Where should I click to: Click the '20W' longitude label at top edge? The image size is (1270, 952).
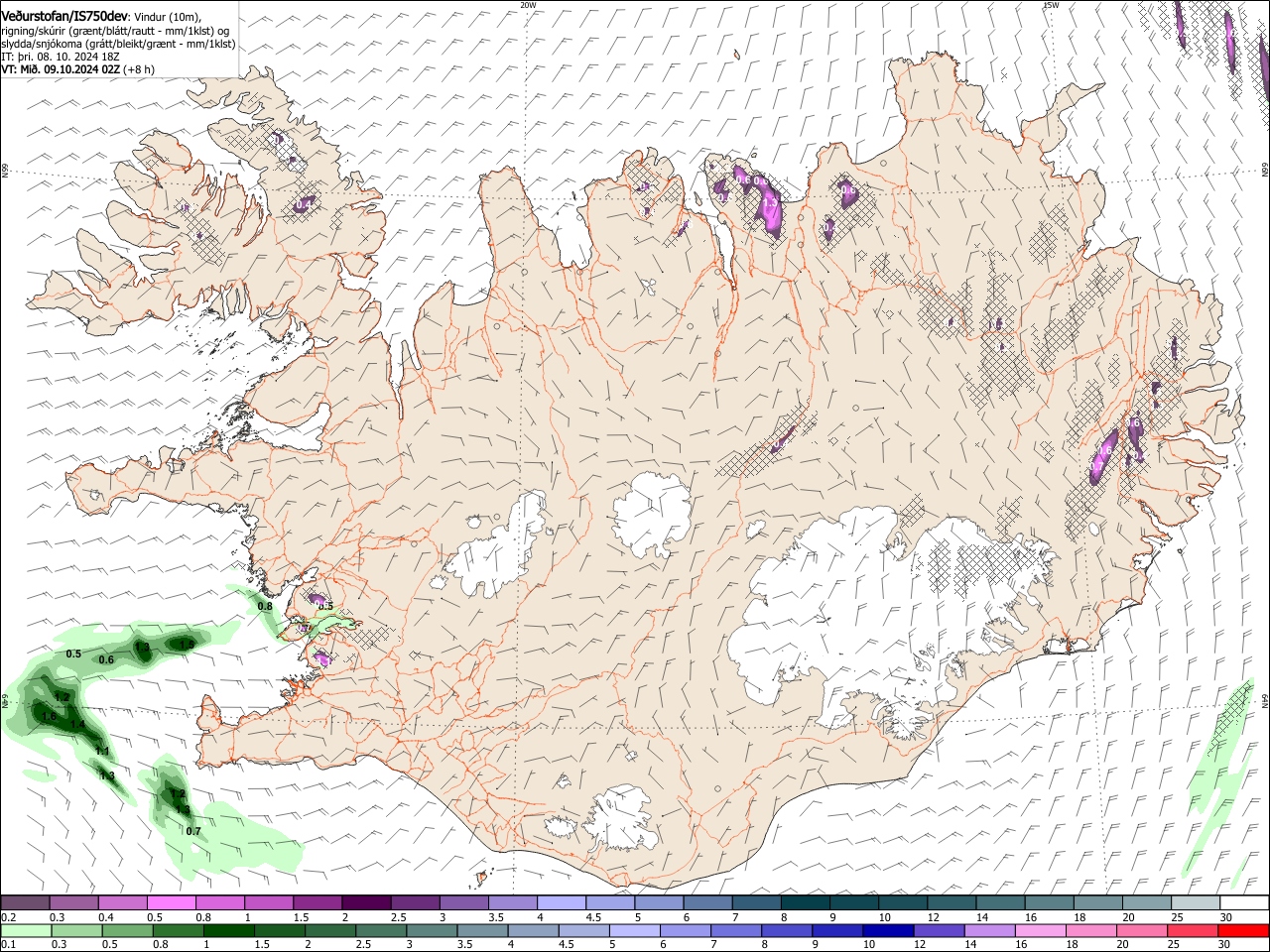[528, 5]
